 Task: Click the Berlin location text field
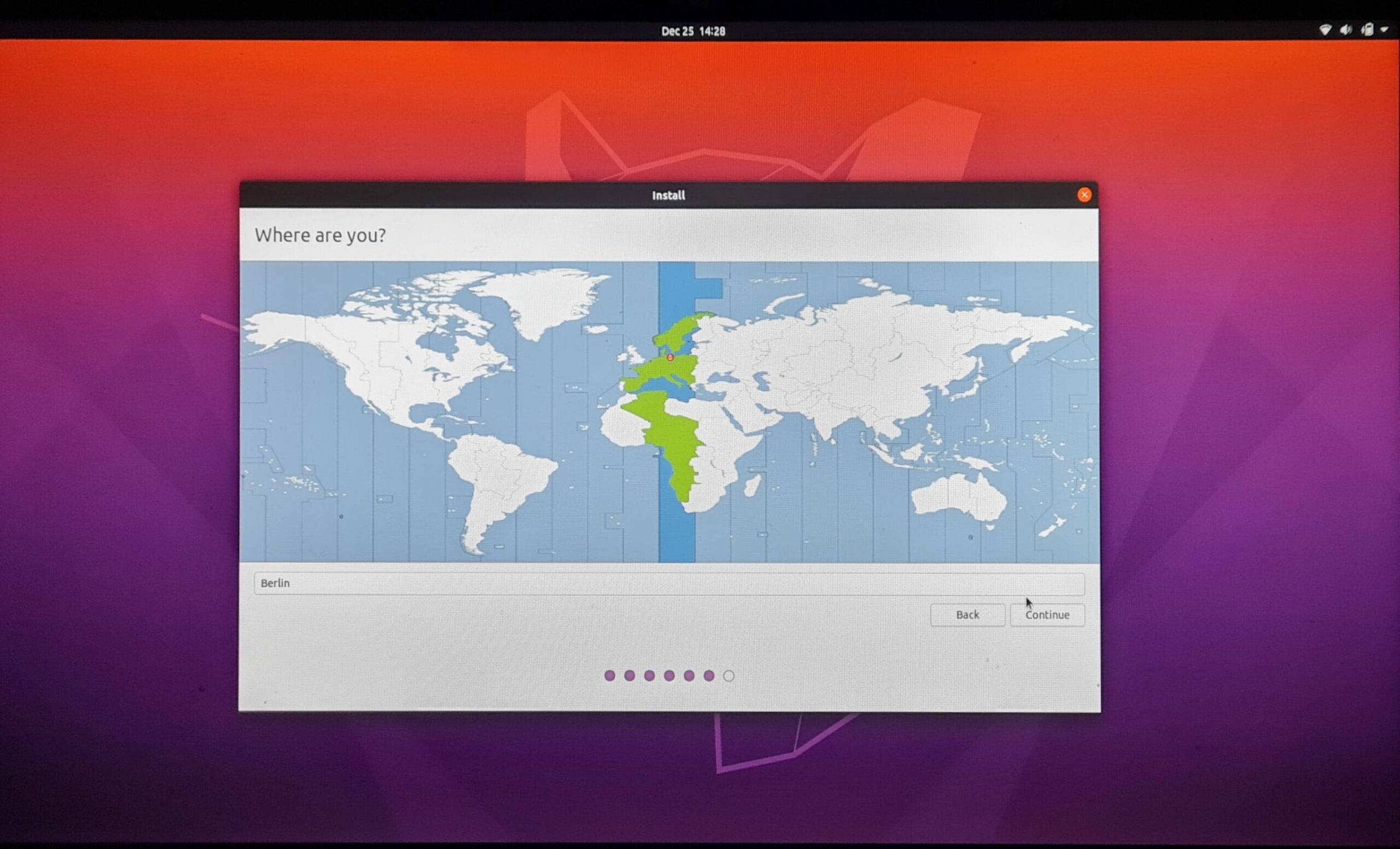668,583
